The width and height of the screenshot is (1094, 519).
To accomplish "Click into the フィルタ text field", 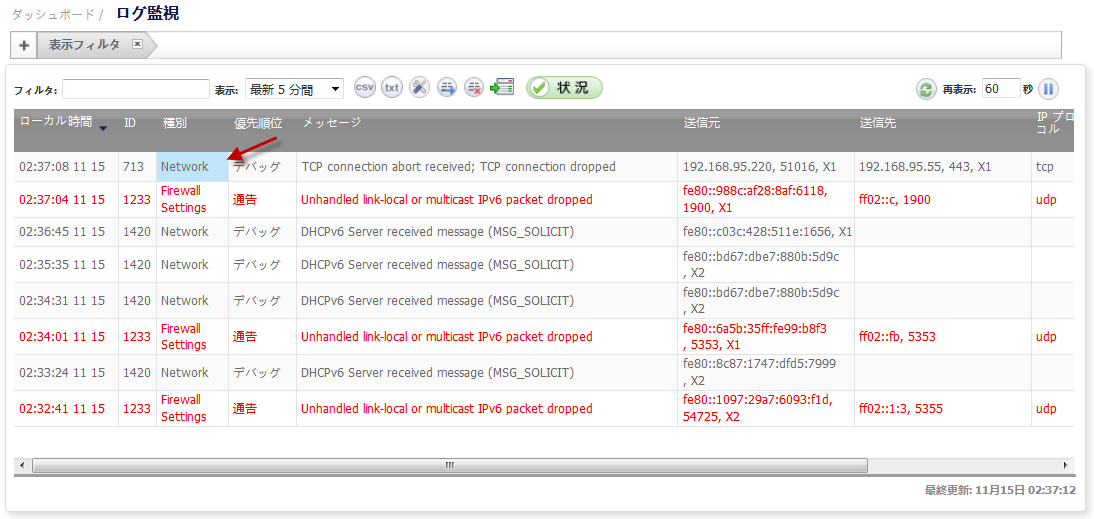I will click(x=135, y=89).
